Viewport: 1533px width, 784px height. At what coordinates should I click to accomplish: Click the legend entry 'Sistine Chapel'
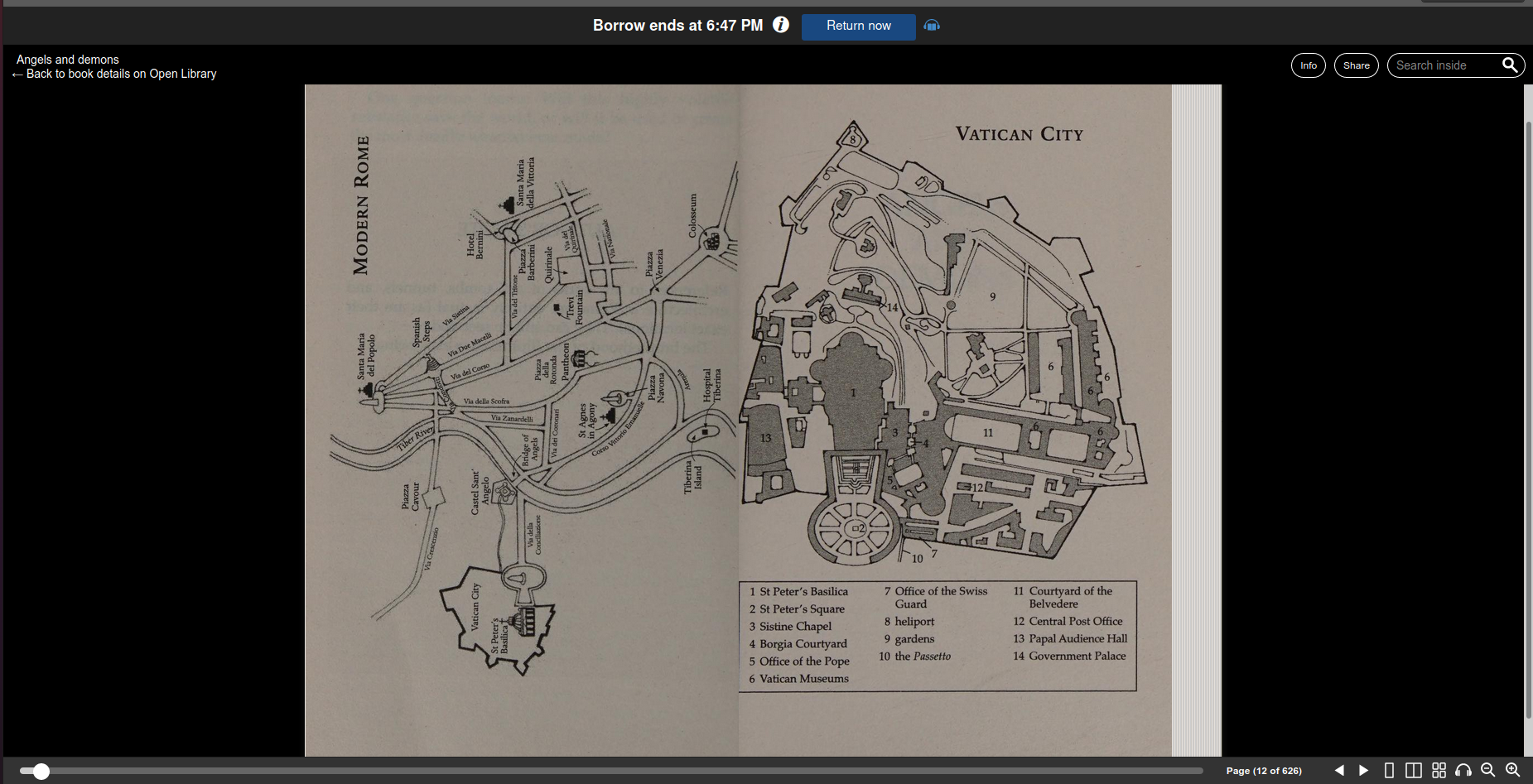795,627
